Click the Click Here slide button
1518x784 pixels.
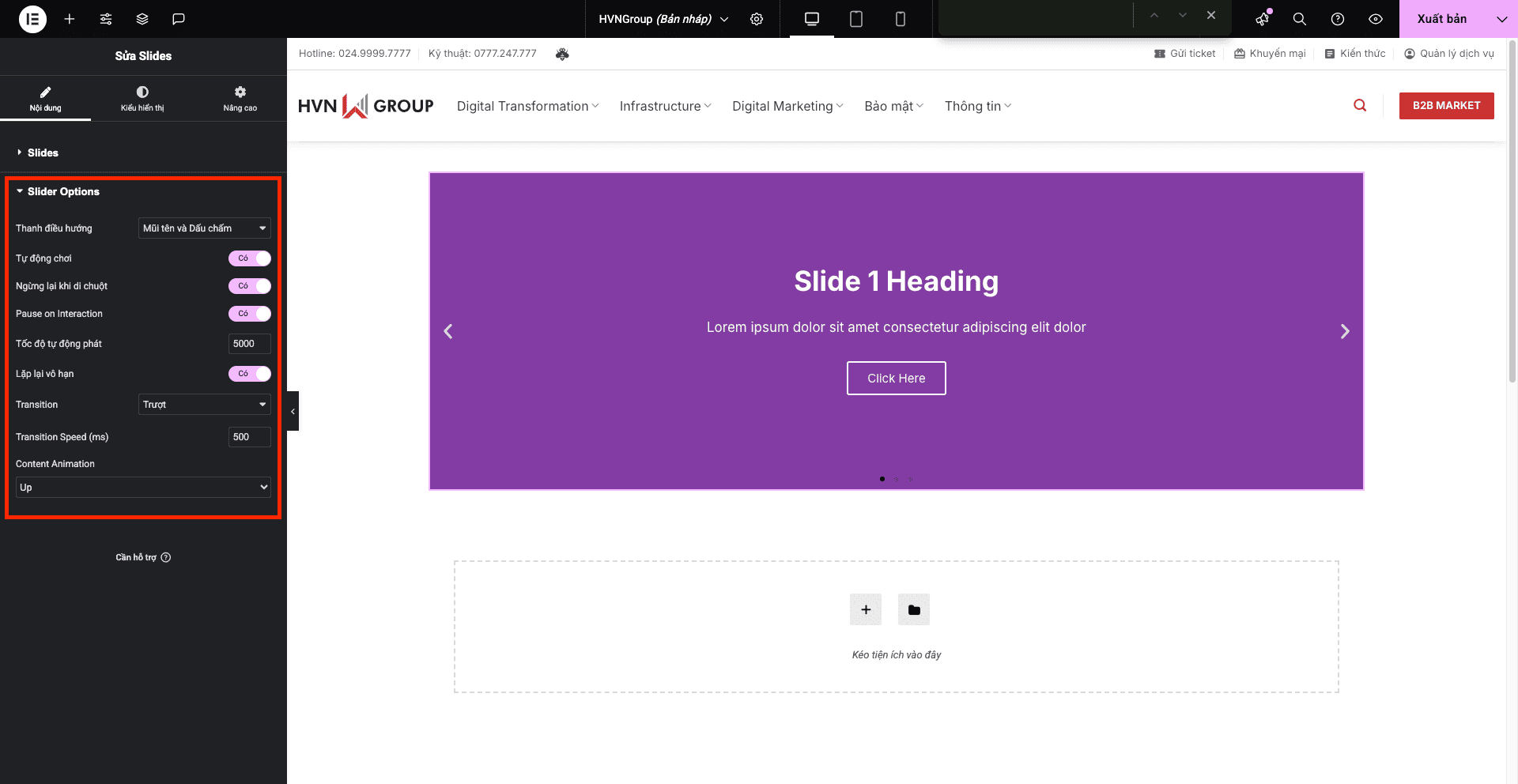click(x=896, y=379)
